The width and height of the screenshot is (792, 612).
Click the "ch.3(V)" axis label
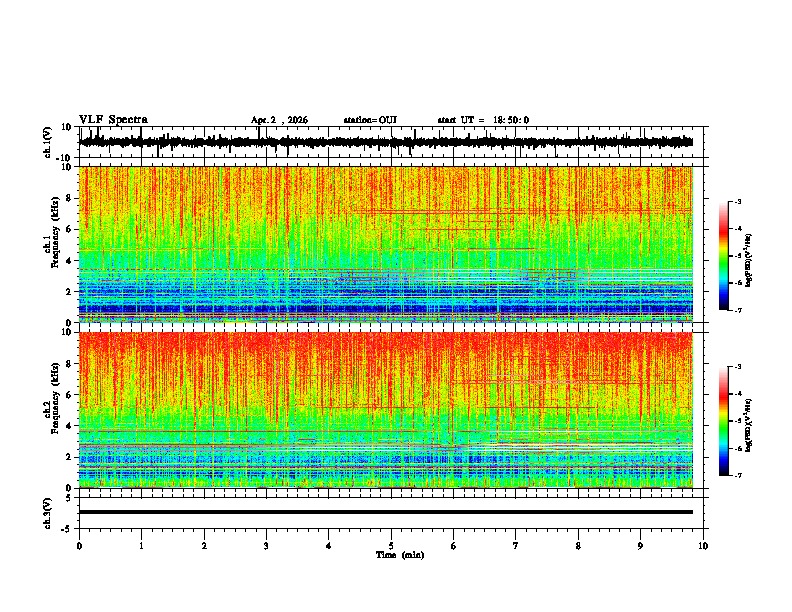click(47, 513)
